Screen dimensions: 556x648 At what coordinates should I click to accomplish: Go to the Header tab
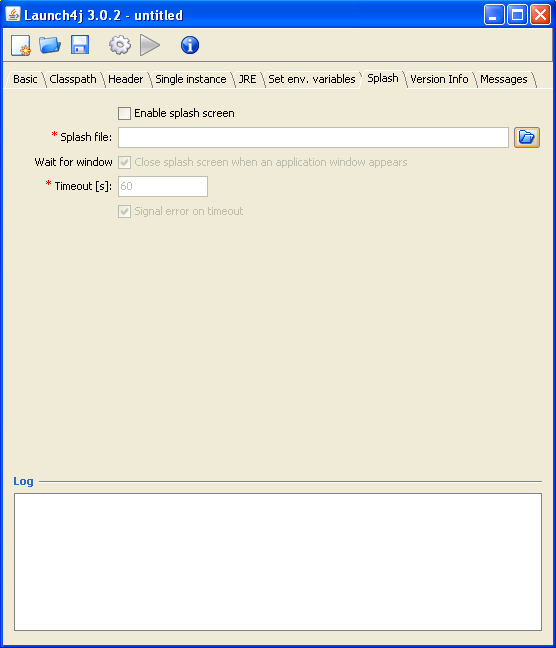point(126,79)
